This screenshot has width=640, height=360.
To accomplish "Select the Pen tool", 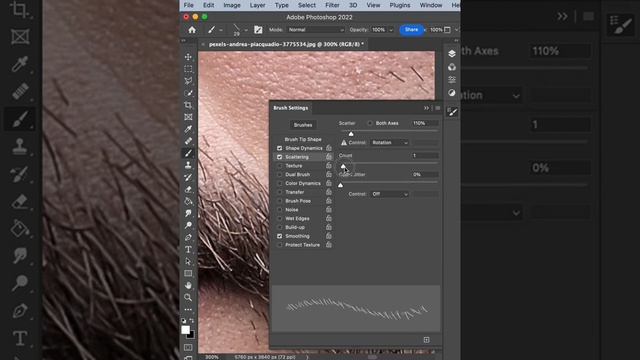I will tap(188, 237).
